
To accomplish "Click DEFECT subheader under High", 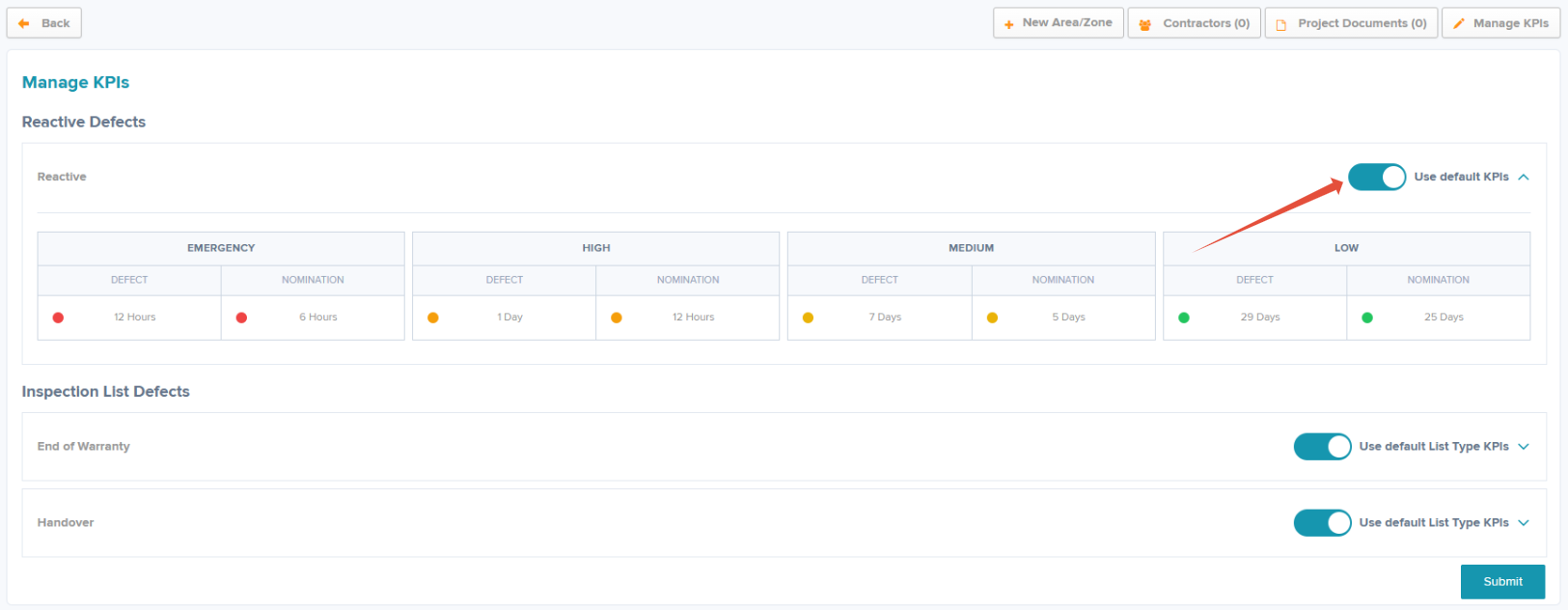I will [505, 280].
